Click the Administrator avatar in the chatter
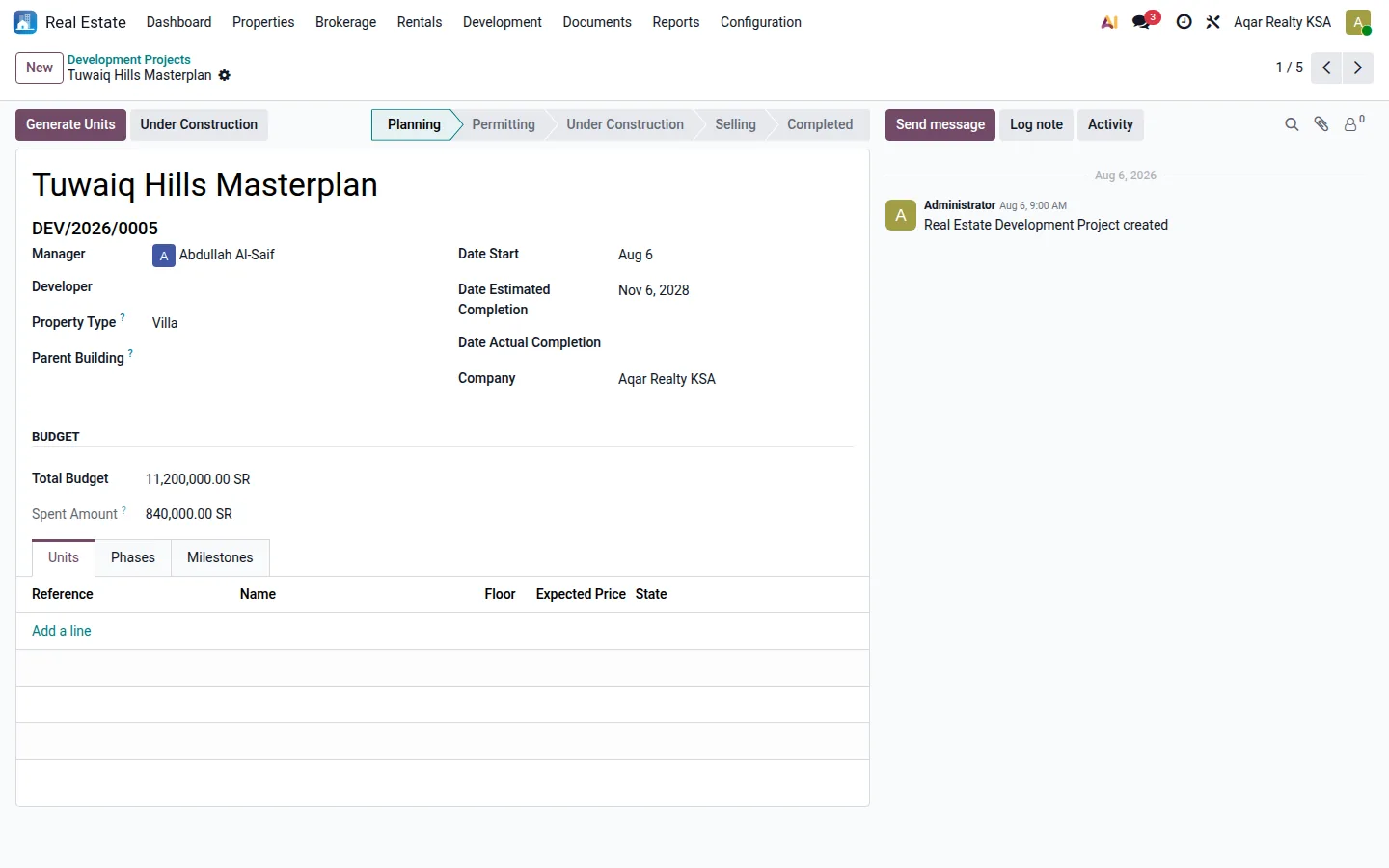The width and height of the screenshot is (1389, 868). [x=901, y=215]
